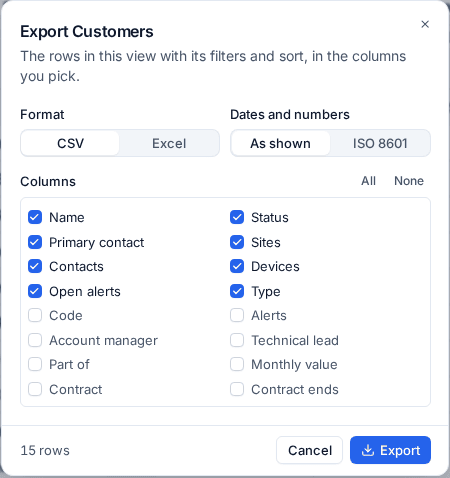Click the Cancel button
This screenshot has height=478, width=450.
tap(310, 450)
